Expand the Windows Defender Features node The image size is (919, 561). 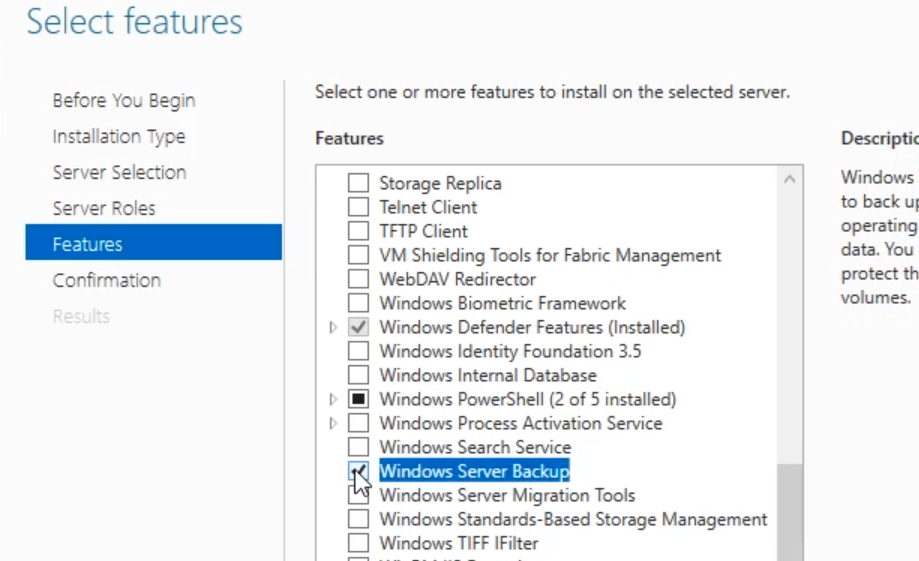pos(334,327)
